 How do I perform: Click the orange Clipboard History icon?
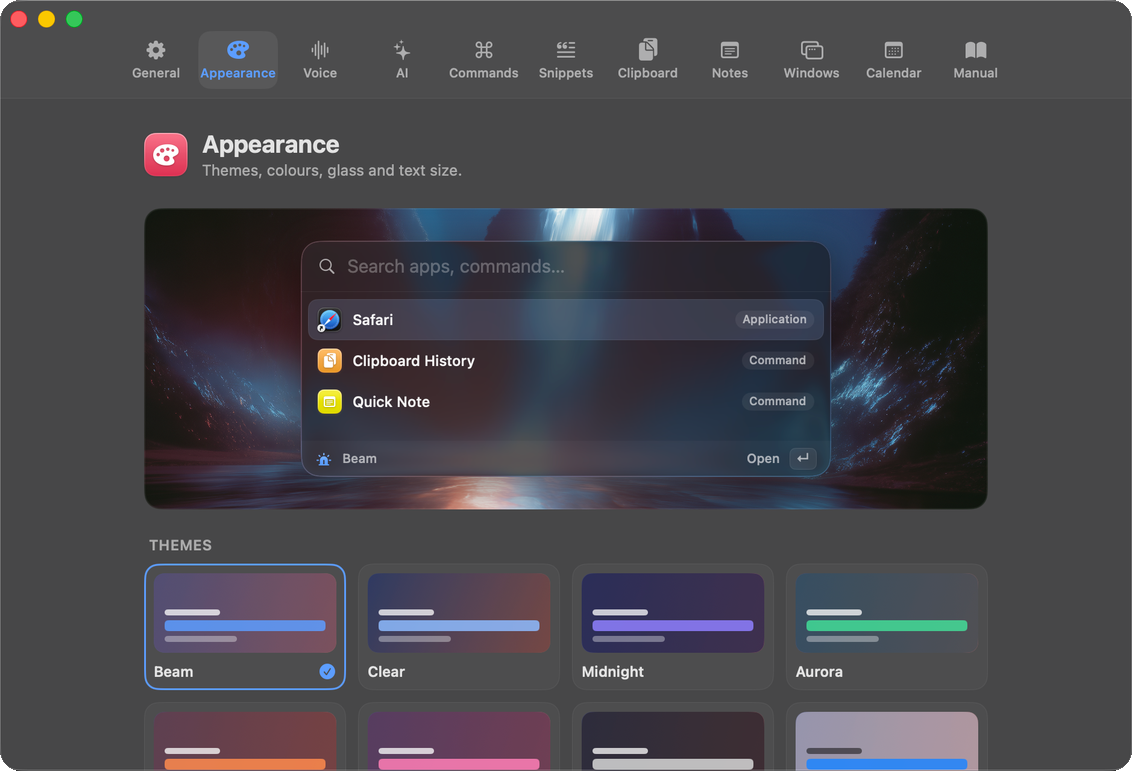click(330, 360)
